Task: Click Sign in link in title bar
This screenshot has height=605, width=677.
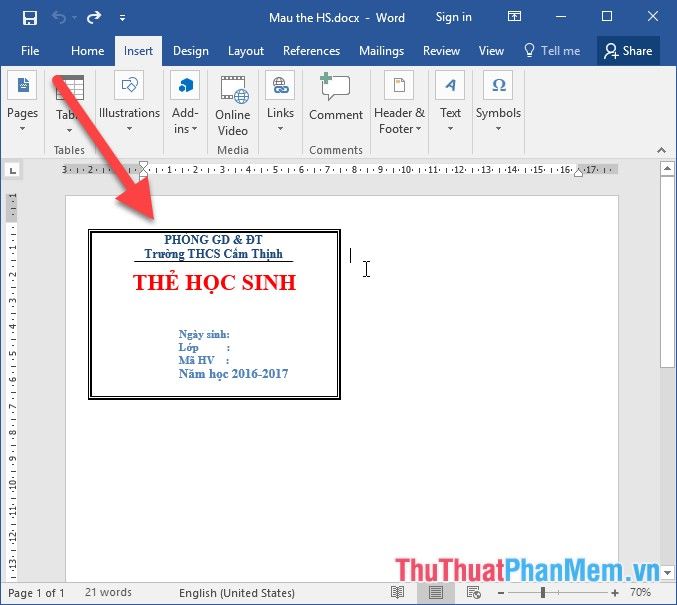Action: pyautogui.click(x=453, y=17)
